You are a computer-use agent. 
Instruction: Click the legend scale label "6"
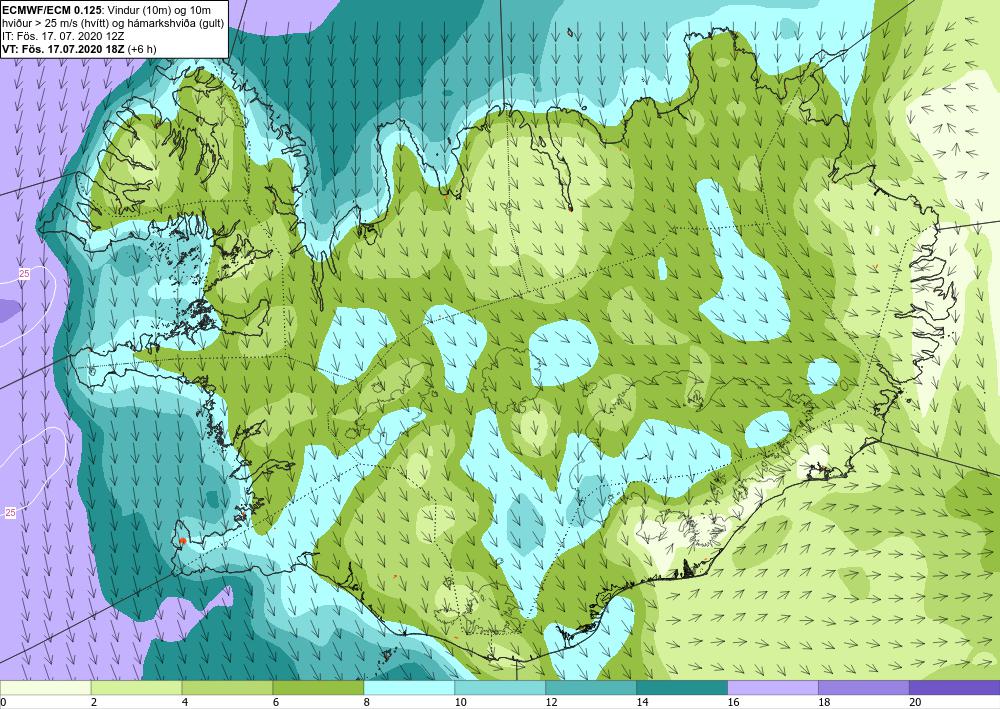276,703
